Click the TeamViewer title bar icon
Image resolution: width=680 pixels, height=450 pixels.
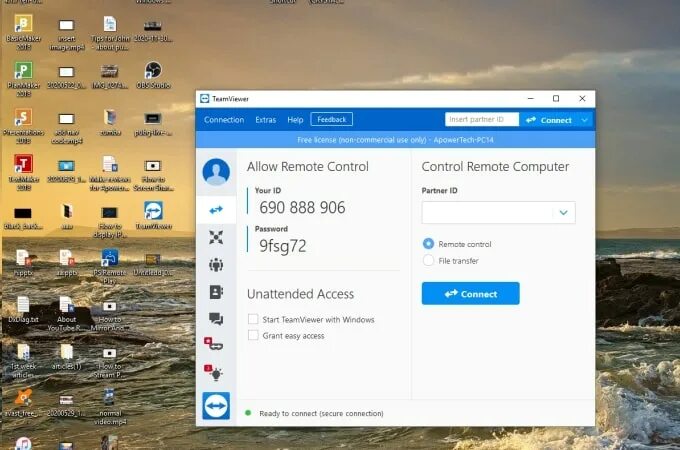pos(205,99)
